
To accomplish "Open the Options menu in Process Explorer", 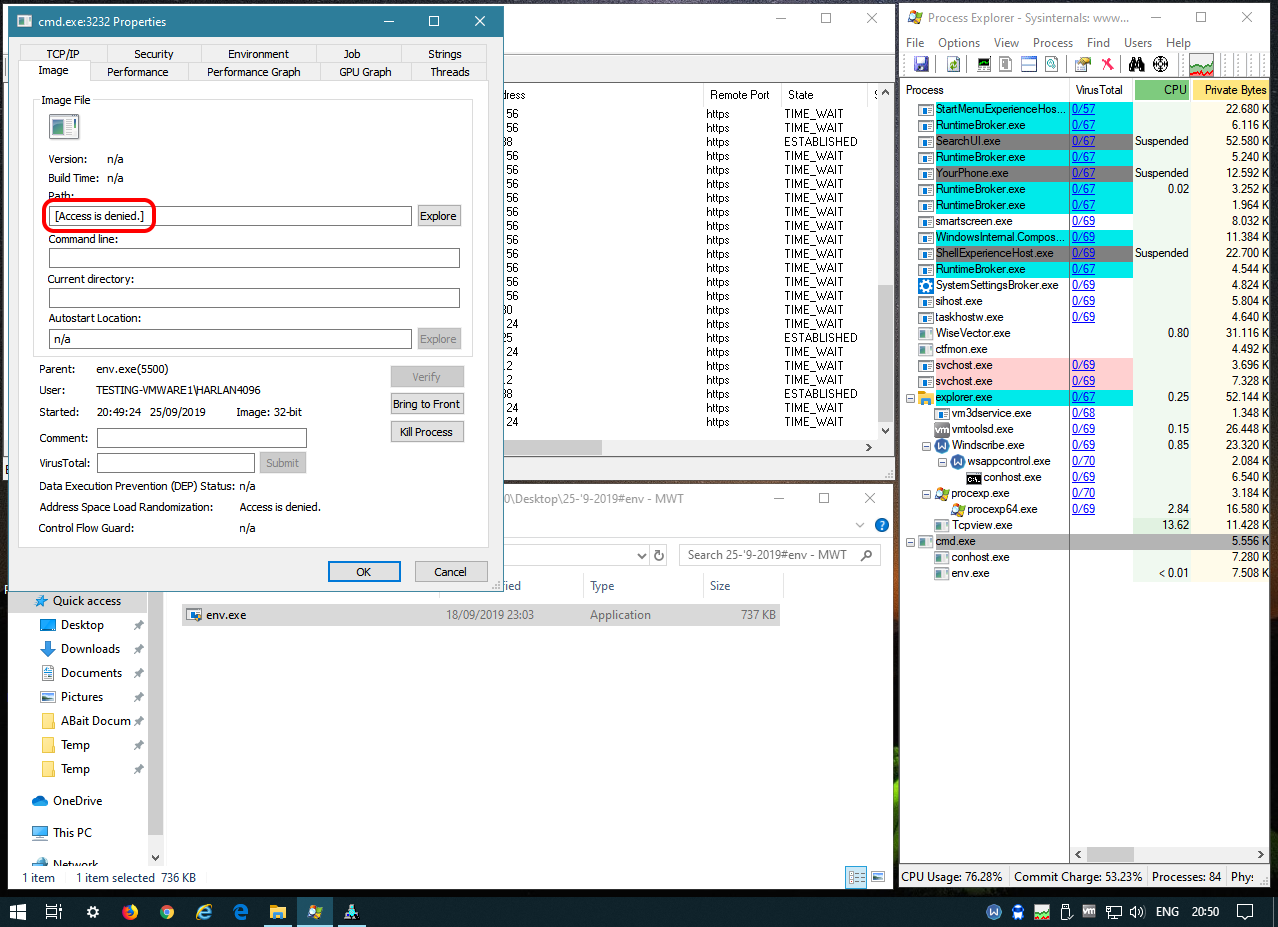I will tap(958, 43).
